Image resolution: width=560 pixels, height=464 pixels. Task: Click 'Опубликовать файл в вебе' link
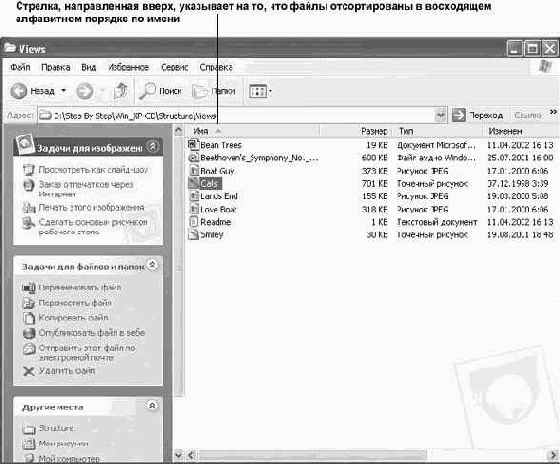click(x=91, y=333)
